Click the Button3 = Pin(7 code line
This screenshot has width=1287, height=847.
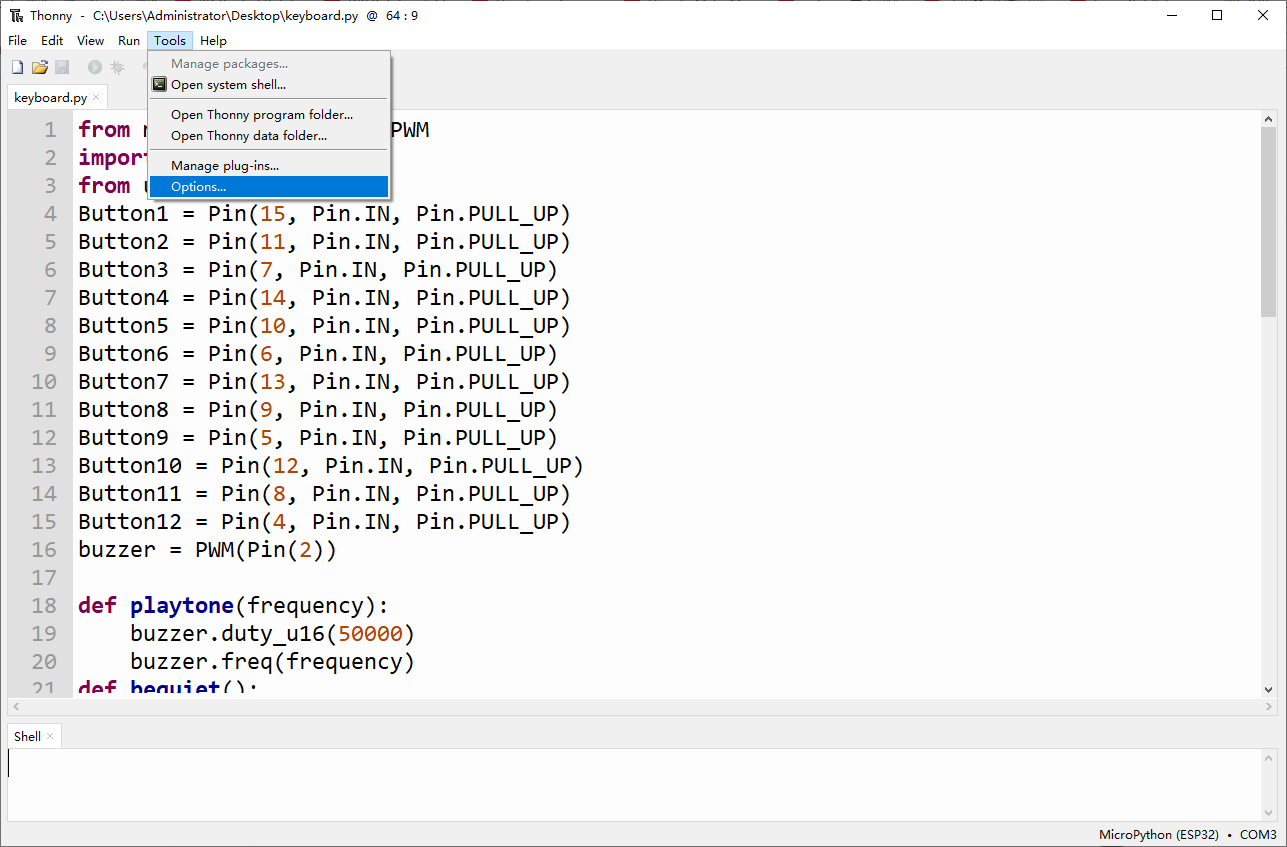coord(318,270)
